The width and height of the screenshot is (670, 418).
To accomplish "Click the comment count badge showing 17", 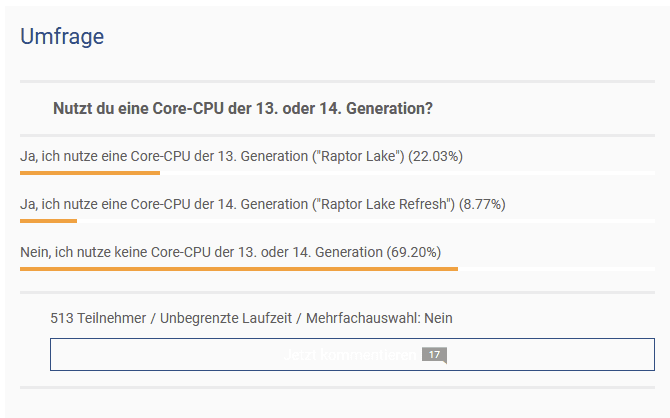I will click(434, 355).
